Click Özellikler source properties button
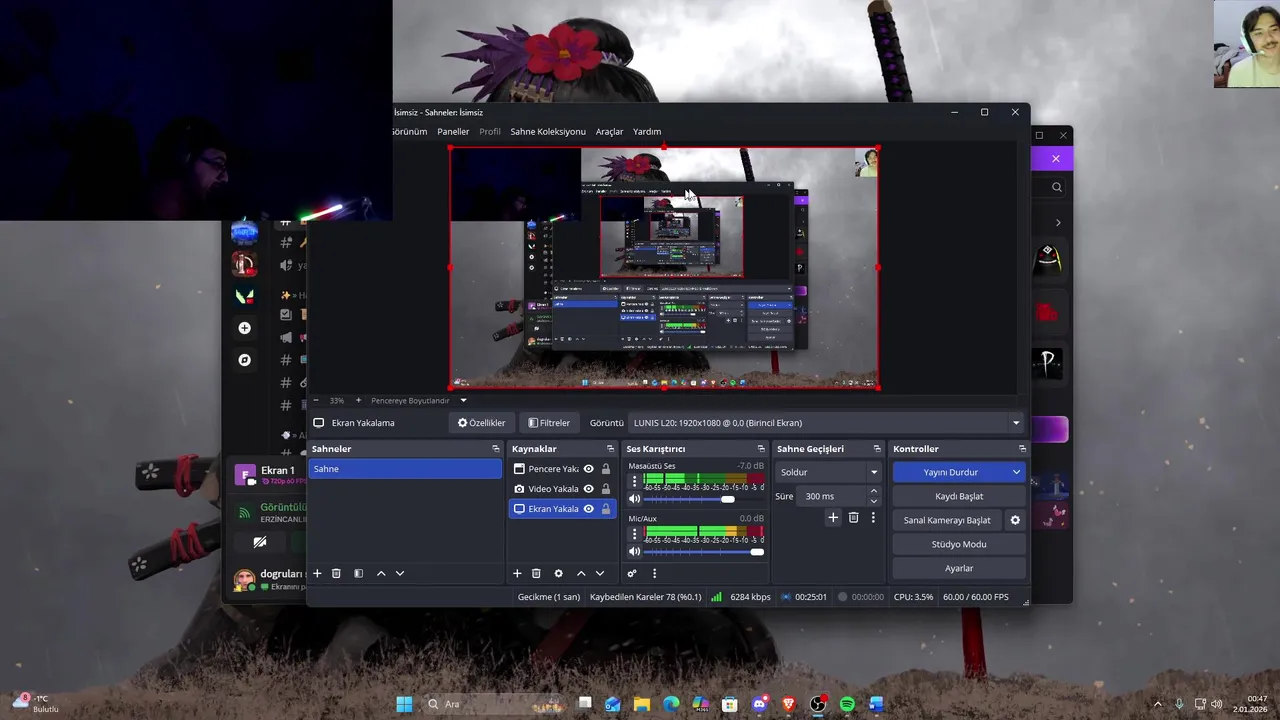 tap(482, 423)
